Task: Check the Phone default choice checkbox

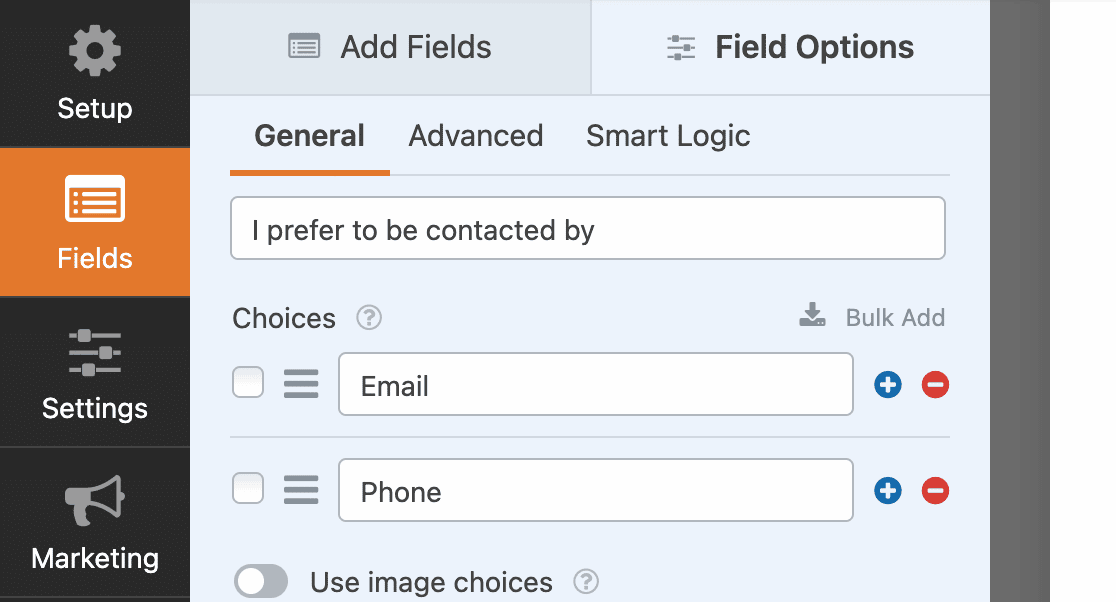Action: pos(248,489)
